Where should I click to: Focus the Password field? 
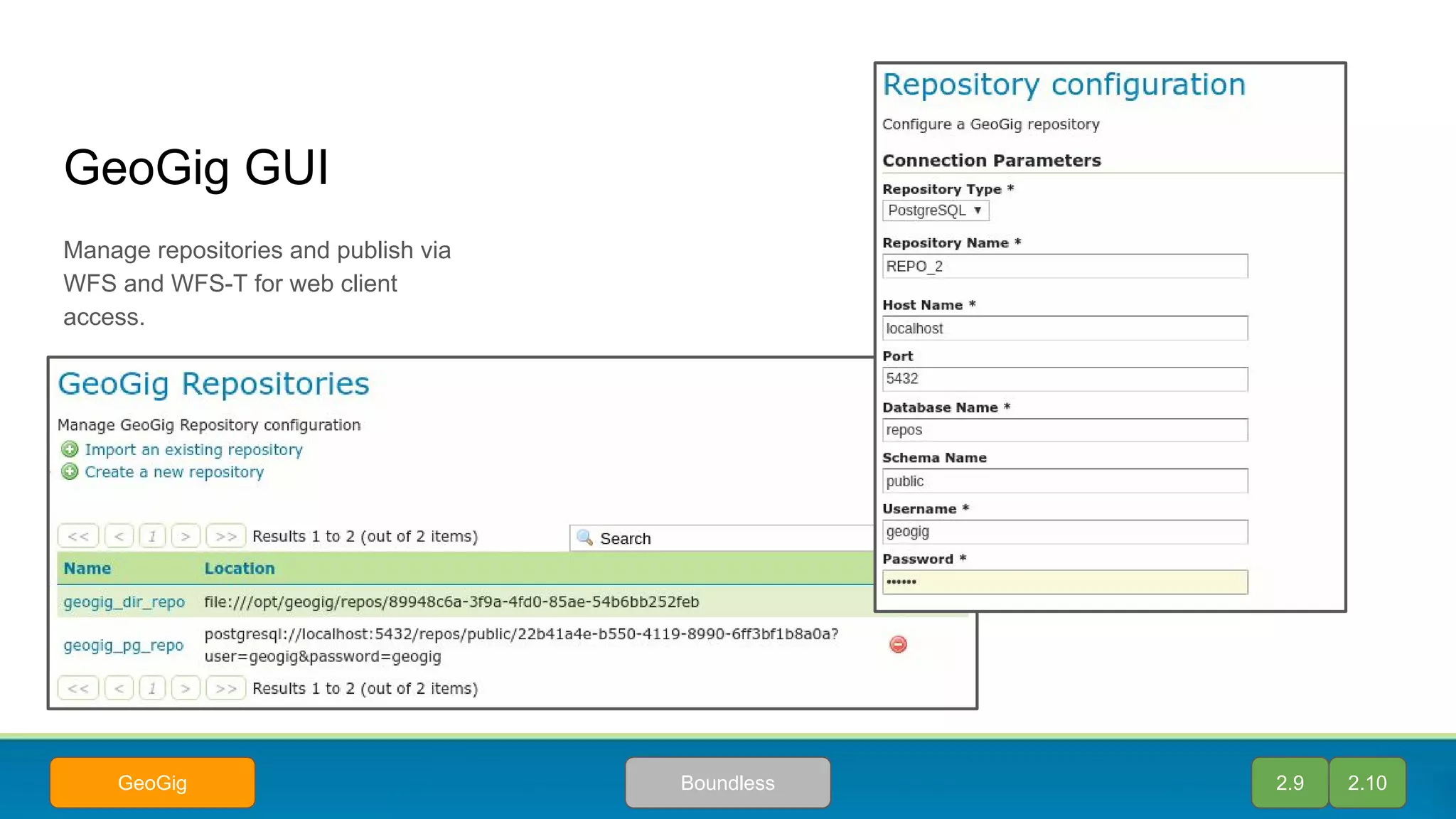(x=1065, y=582)
